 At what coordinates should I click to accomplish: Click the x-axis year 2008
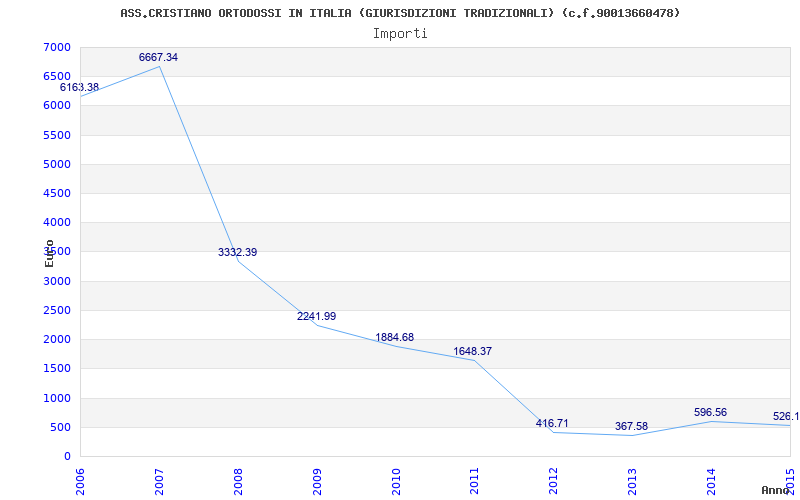click(238, 481)
